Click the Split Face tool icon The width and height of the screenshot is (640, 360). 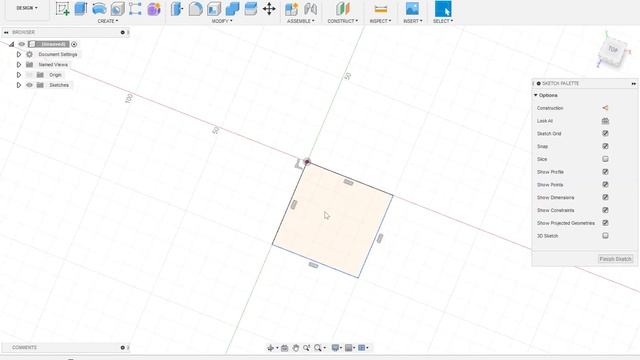click(x=251, y=9)
